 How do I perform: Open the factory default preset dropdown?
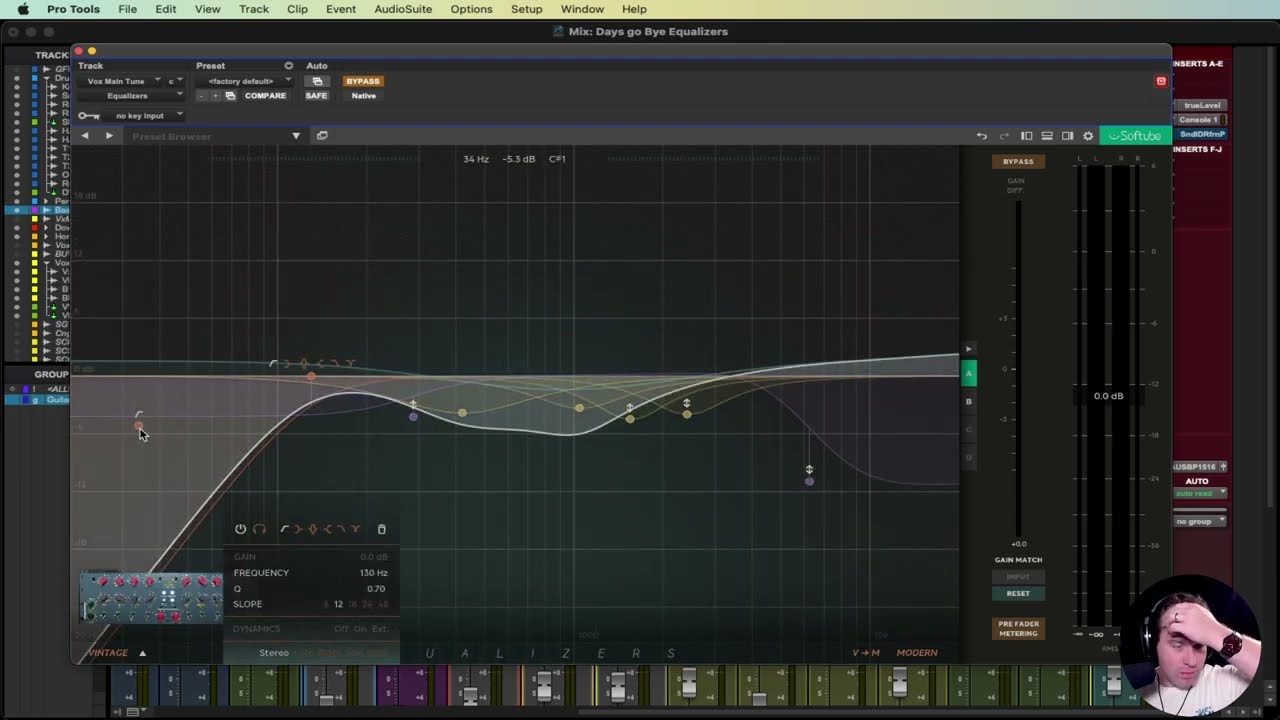pyautogui.click(x=244, y=81)
